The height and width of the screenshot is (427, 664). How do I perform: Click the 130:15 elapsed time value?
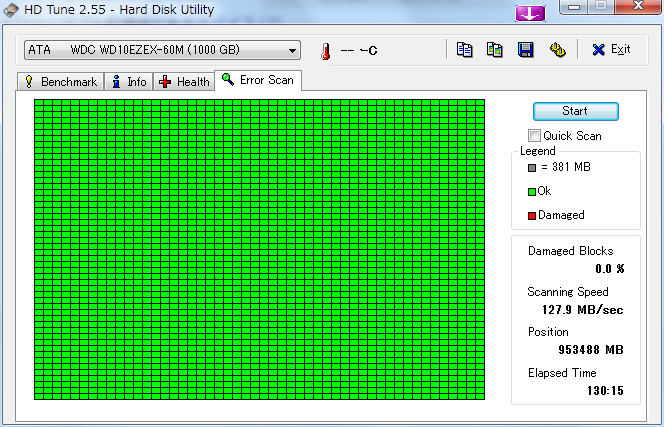coord(605,390)
